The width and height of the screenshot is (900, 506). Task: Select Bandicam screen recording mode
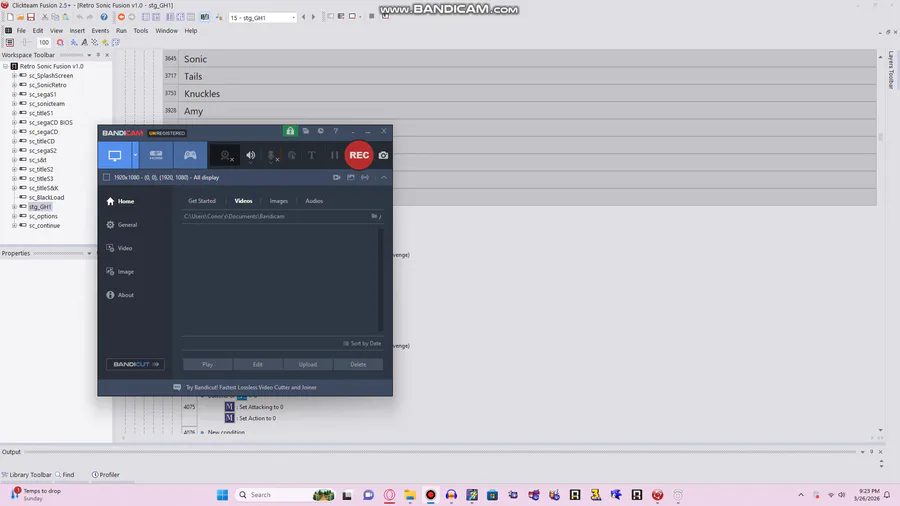click(x=115, y=155)
